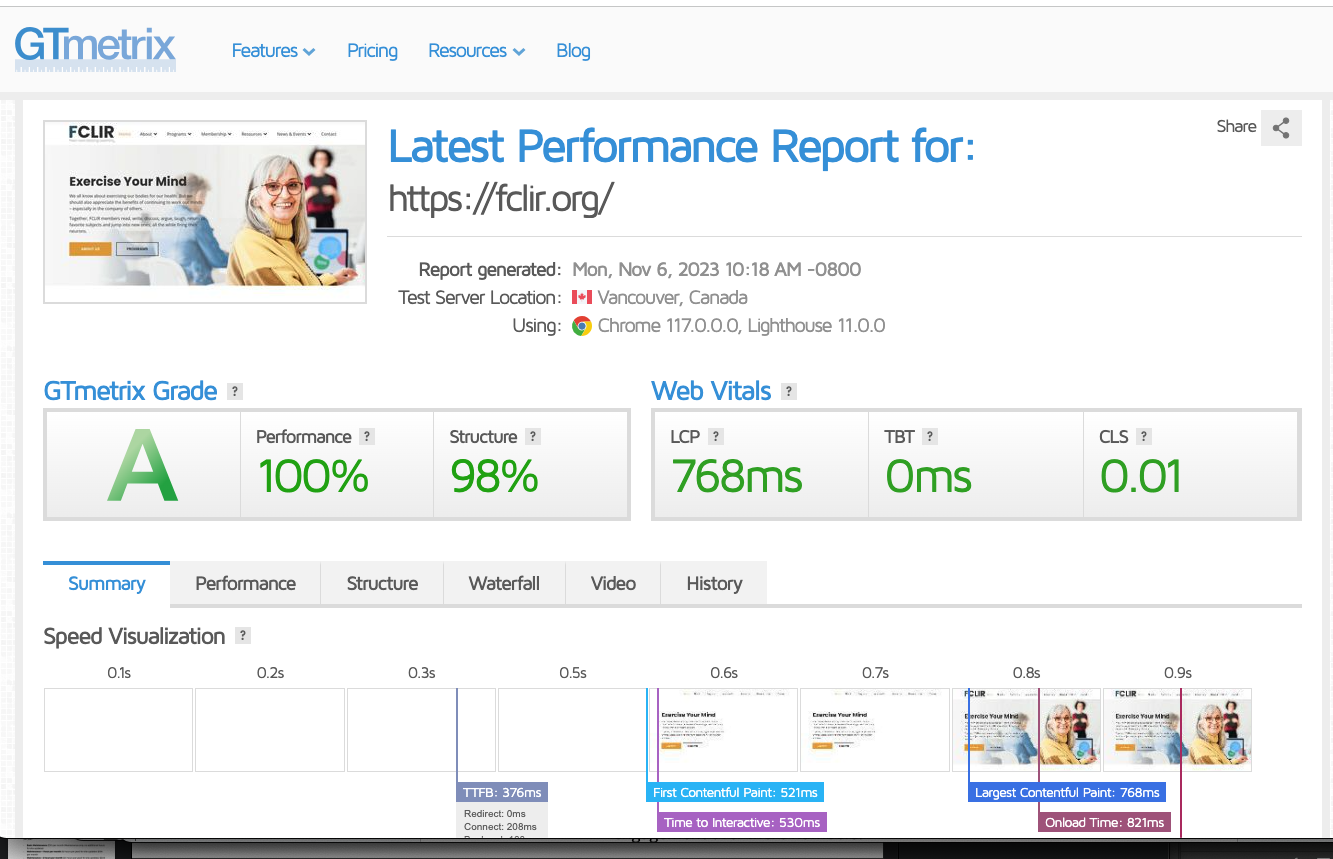Click the Largest Contentful Paint timeline marker
Screen dimensions: 1333x859
pyautogui.click(x=1067, y=792)
